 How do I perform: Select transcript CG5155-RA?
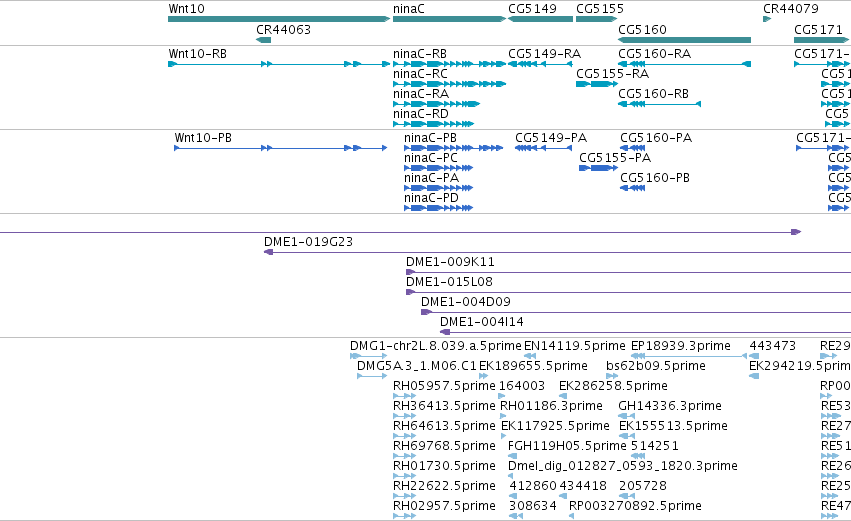[x=596, y=84]
